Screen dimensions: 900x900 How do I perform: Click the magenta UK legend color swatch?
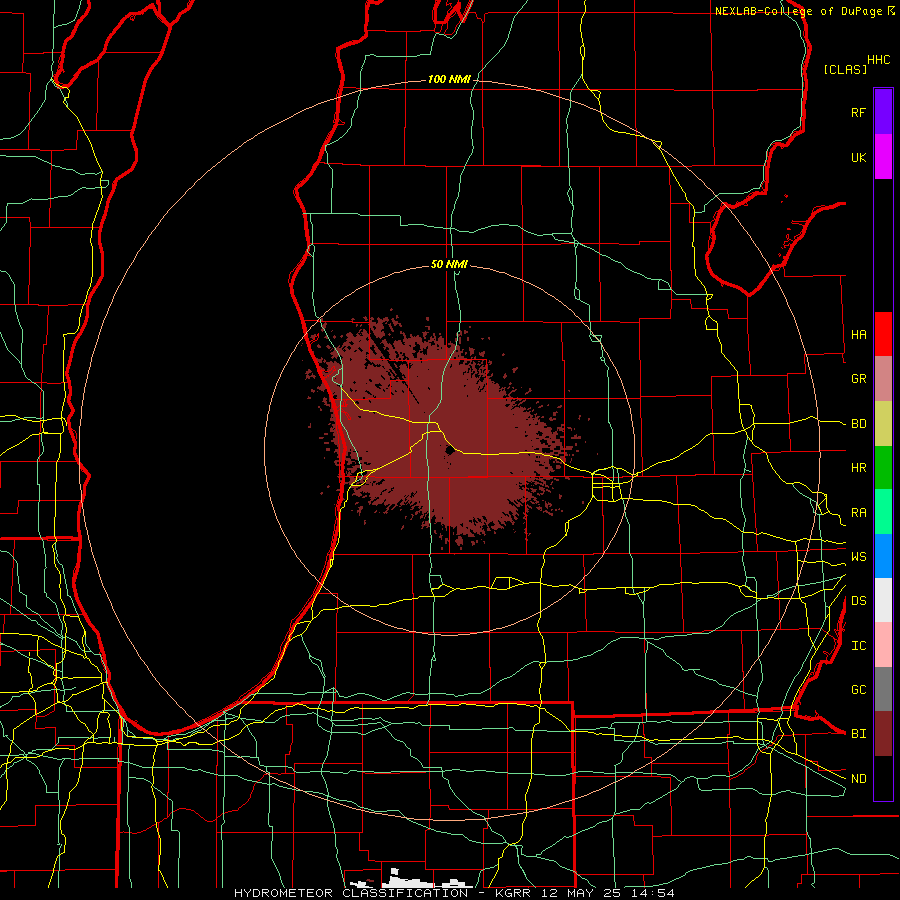883,157
